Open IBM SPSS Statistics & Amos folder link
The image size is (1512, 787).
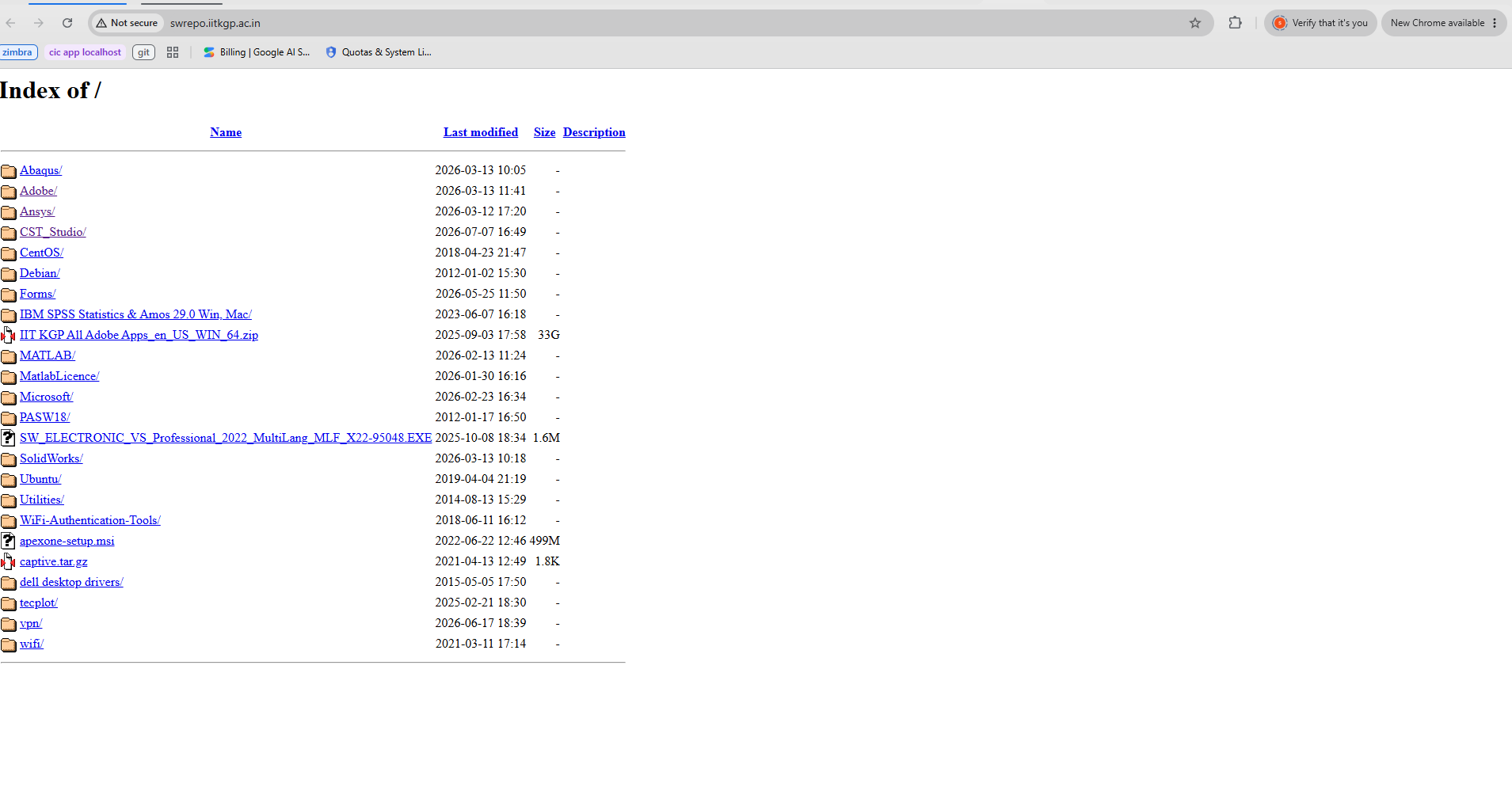(x=135, y=314)
